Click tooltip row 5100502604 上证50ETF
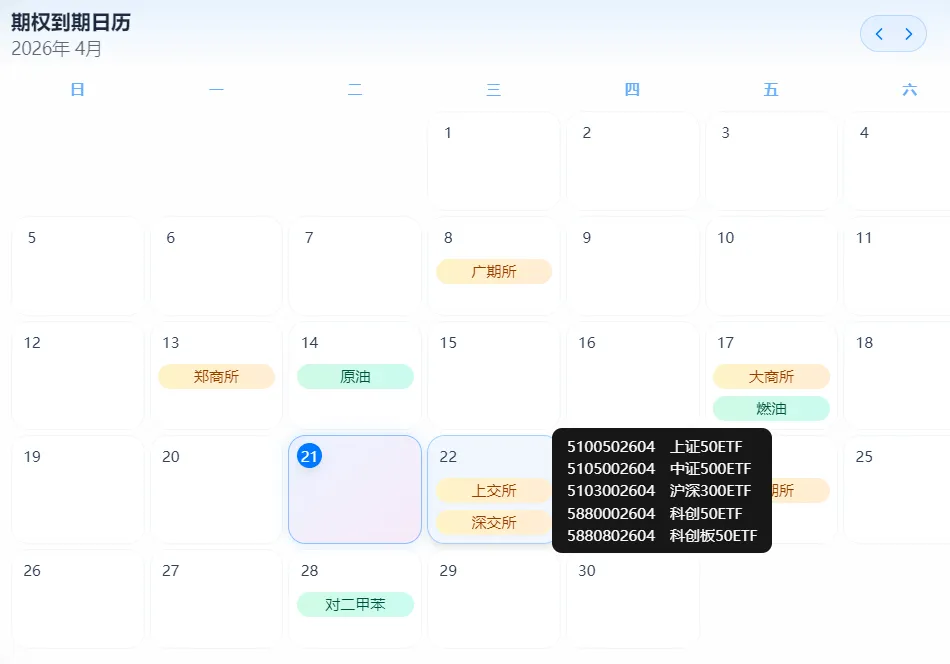Screen dimensions: 950x664 (654, 447)
